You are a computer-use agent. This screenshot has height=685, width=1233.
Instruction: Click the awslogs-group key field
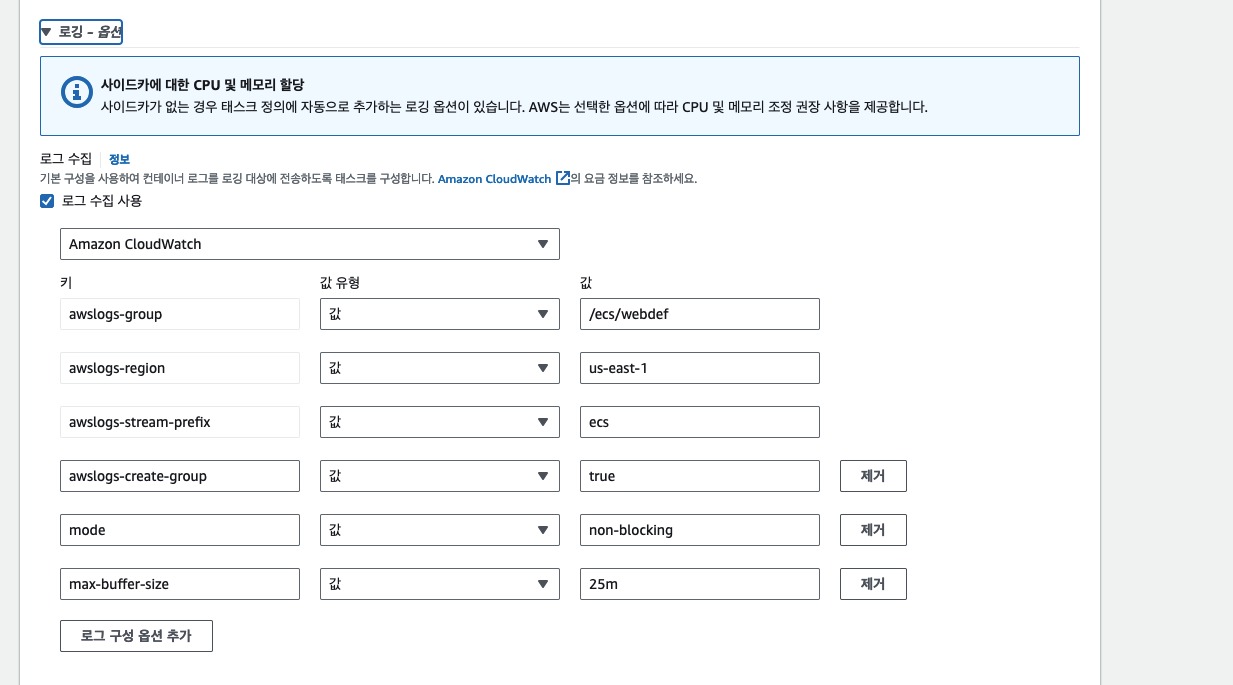(180, 314)
